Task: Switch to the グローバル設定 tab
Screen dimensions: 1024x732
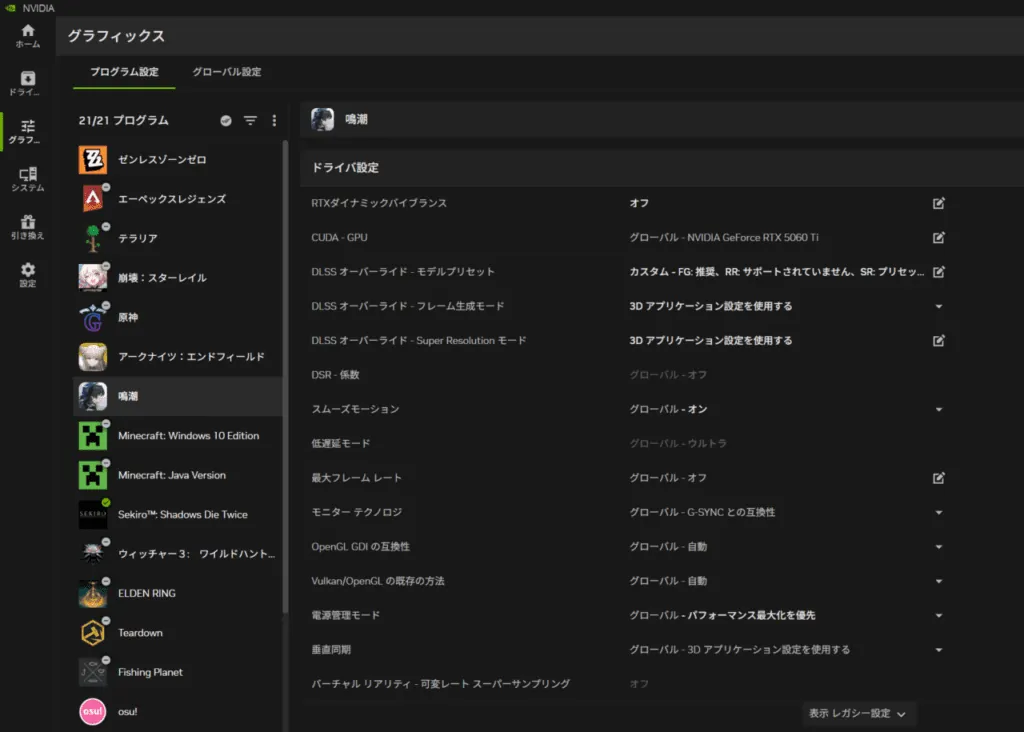Action: (x=227, y=72)
